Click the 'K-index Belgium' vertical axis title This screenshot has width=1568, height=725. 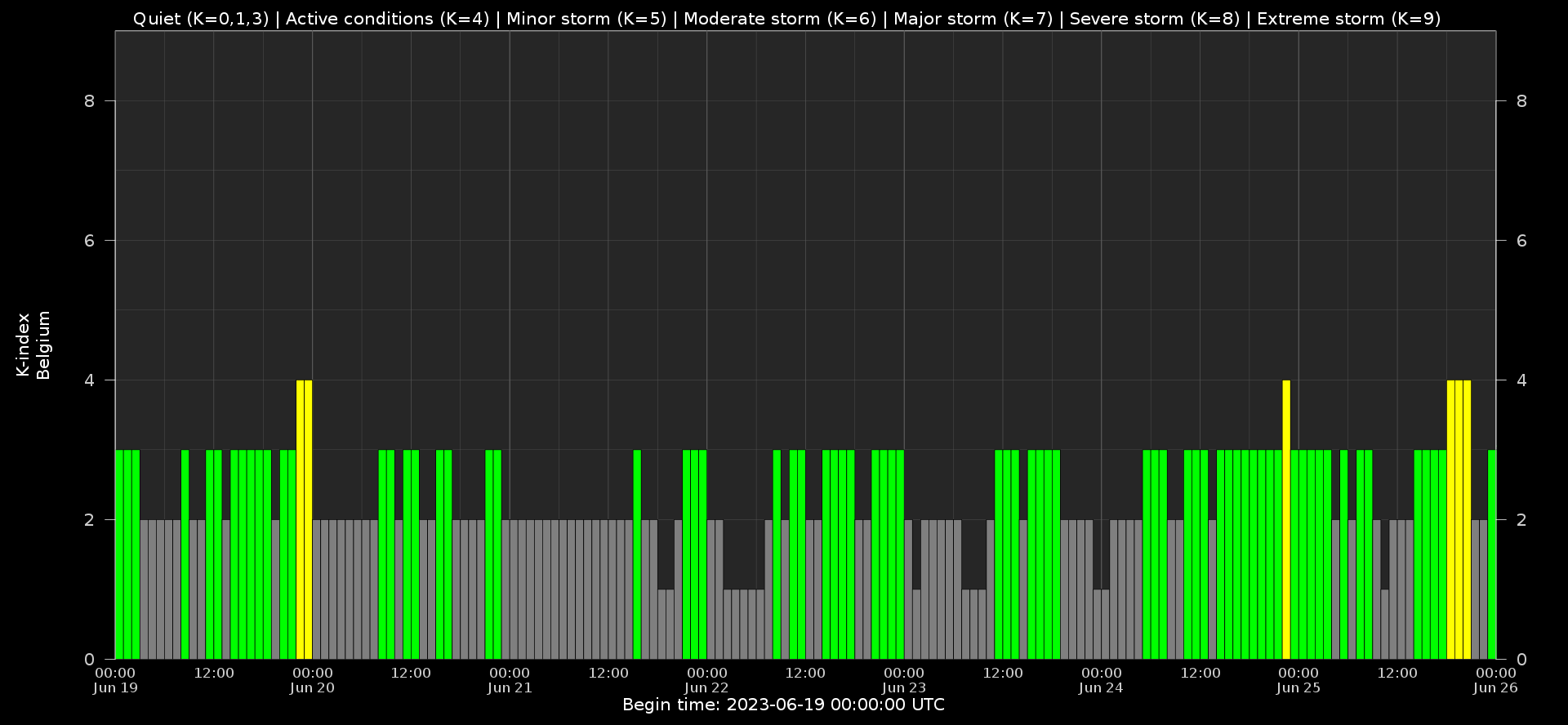pyautogui.click(x=33, y=345)
